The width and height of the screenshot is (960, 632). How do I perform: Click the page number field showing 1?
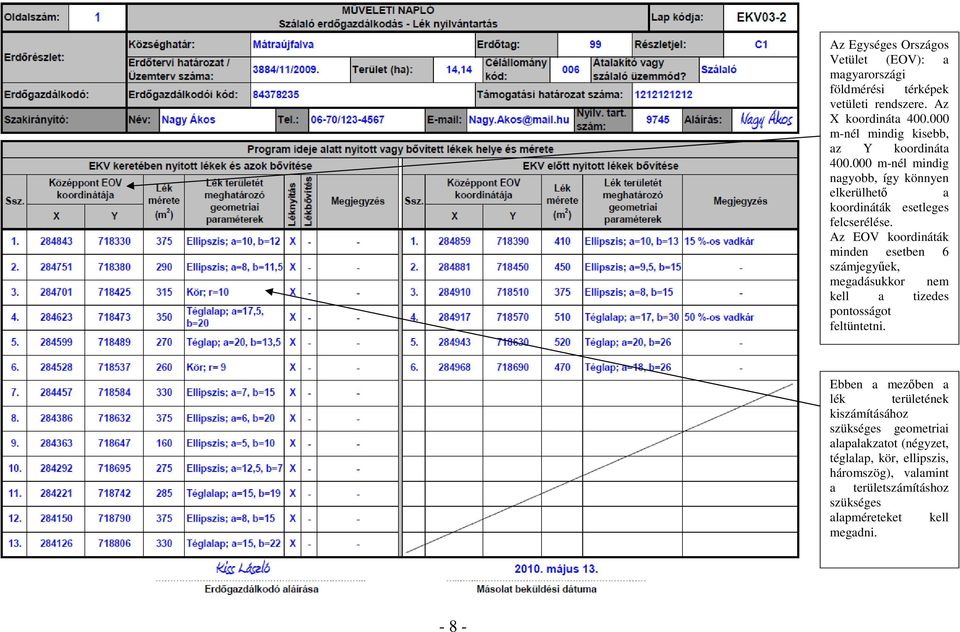[x=97, y=17]
